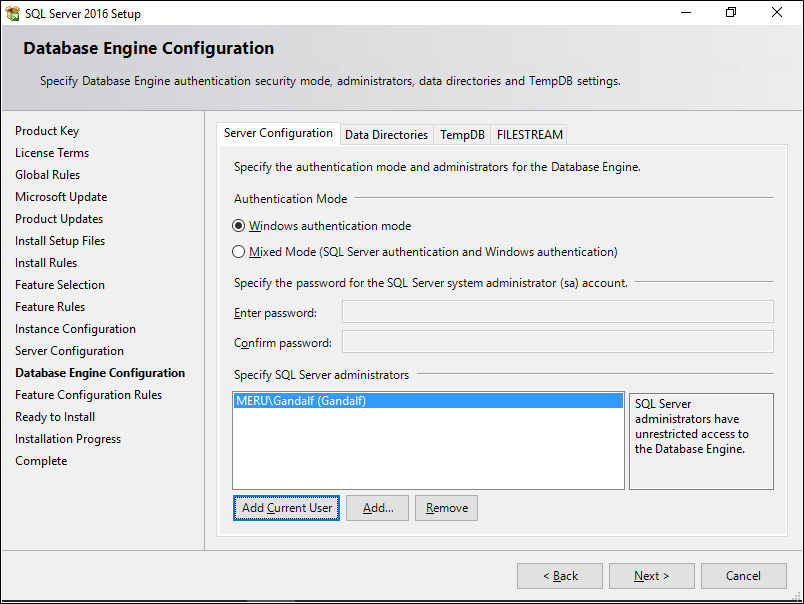Click Feature Selection step in sidebar
The height and width of the screenshot is (604, 804).
pyautogui.click(x=60, y=285)
